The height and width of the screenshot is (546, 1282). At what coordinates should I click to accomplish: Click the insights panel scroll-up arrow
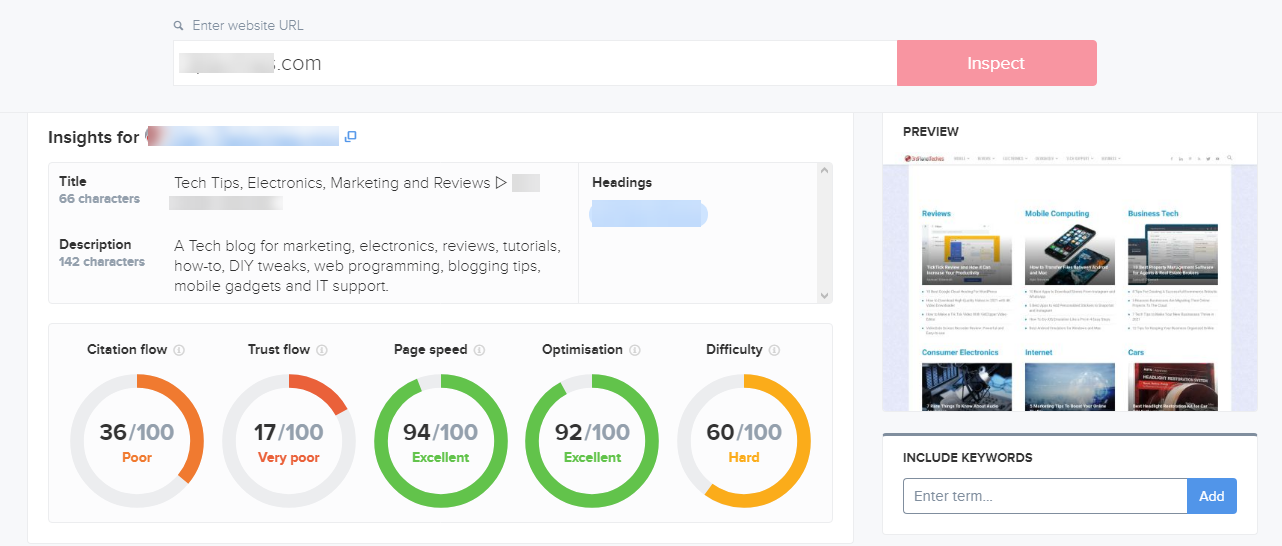pyautogui.click(x=824, y=171)
